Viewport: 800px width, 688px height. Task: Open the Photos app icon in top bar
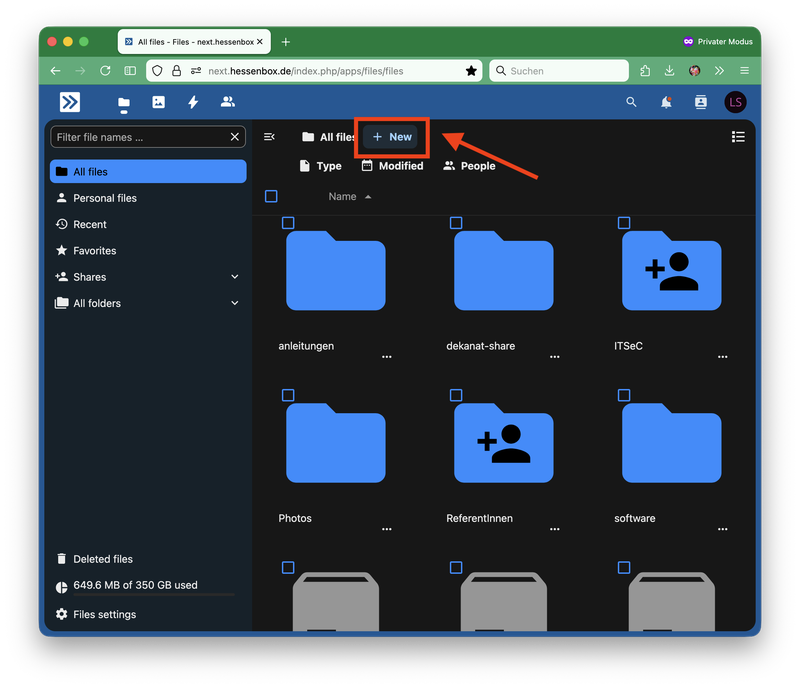[x=159, y=102]
